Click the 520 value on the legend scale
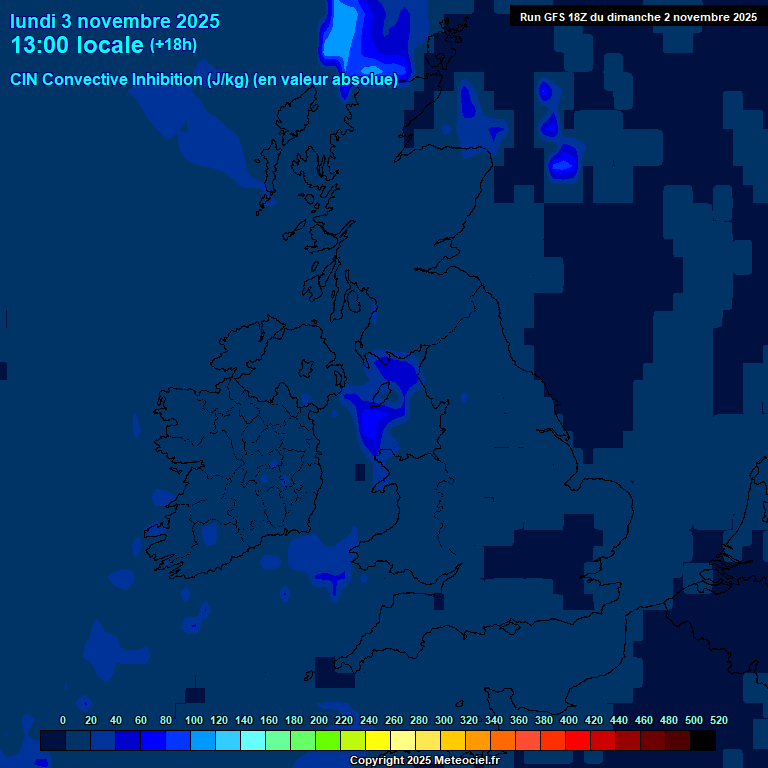Screen dimensions: 768x768 (x=718, y=720)
